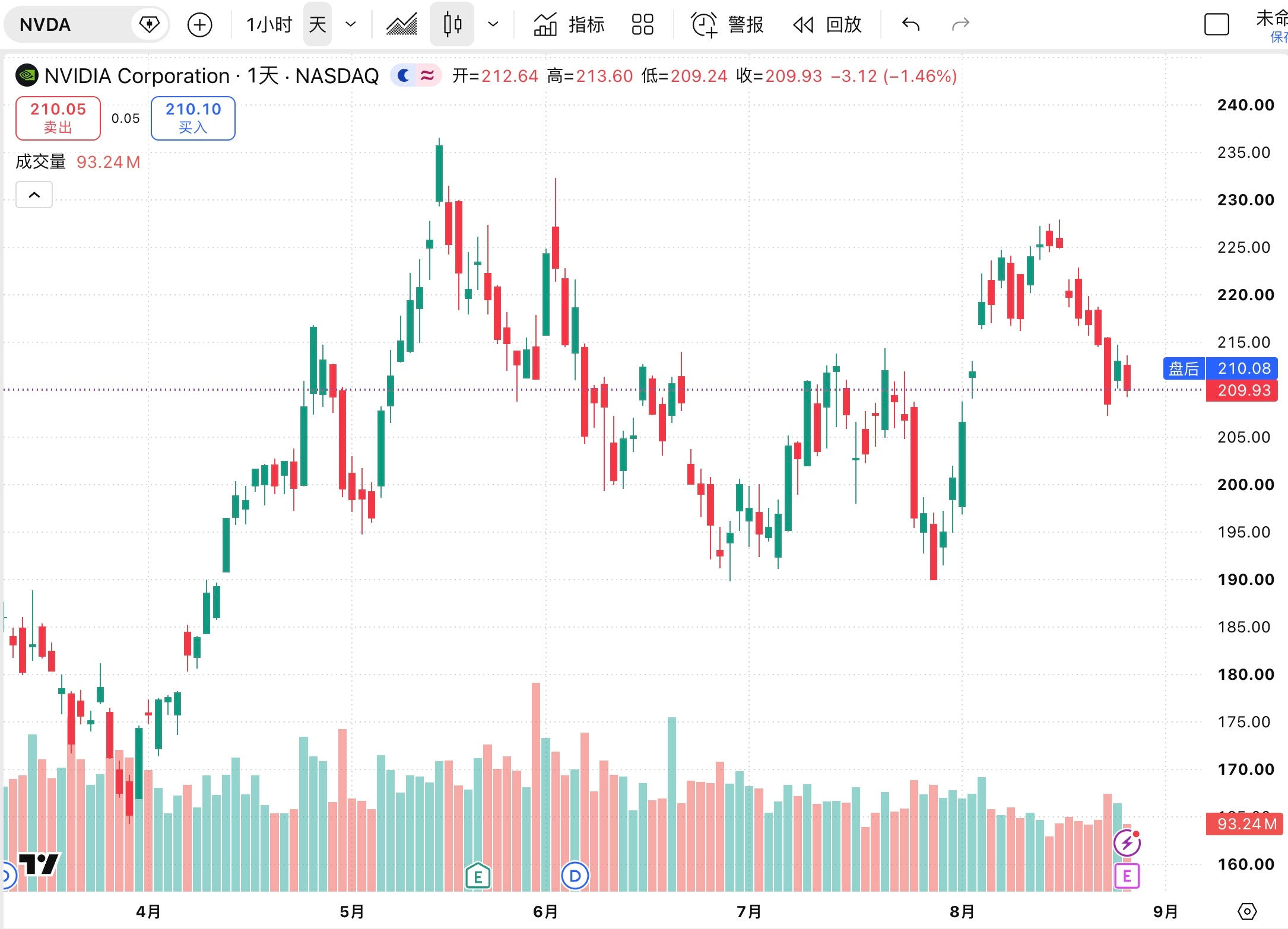Toggle the moon and wave session indicator badge
Viewport: 1288px width, 929px height.
pos(415,75)
